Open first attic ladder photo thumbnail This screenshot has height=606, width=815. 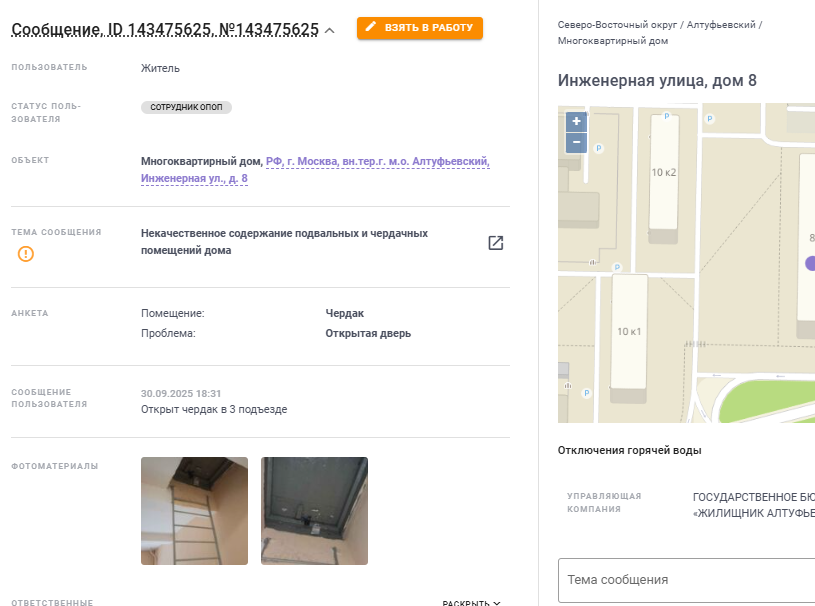tap(194, 510)
